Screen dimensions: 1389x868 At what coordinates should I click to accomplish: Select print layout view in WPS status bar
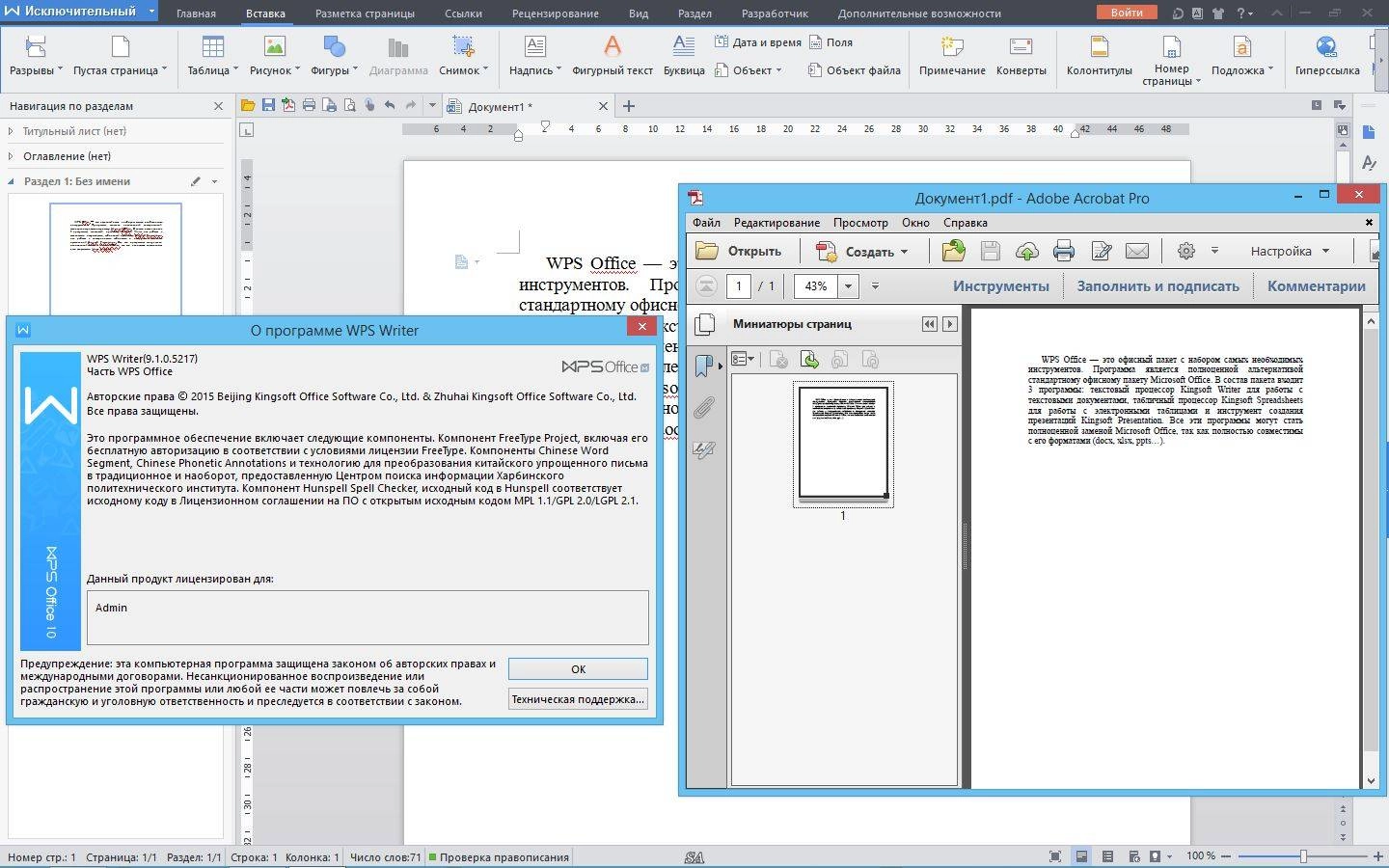pos(1081,856)
